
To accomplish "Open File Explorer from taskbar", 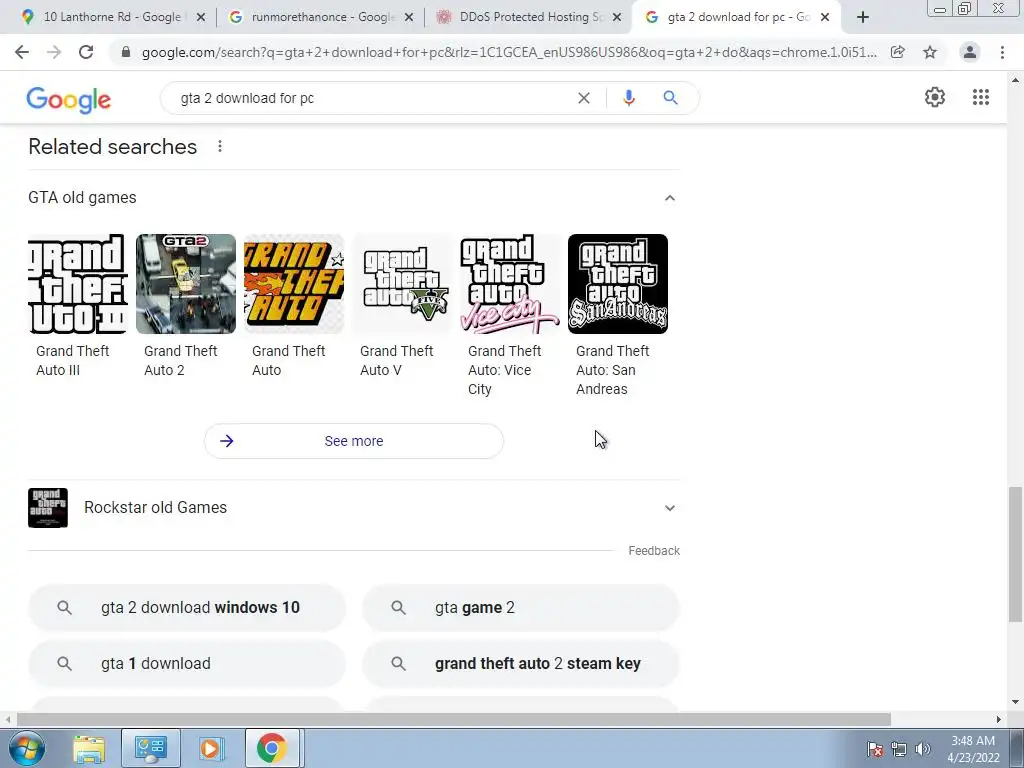I will pyautogui.click(x=89, y=748).
